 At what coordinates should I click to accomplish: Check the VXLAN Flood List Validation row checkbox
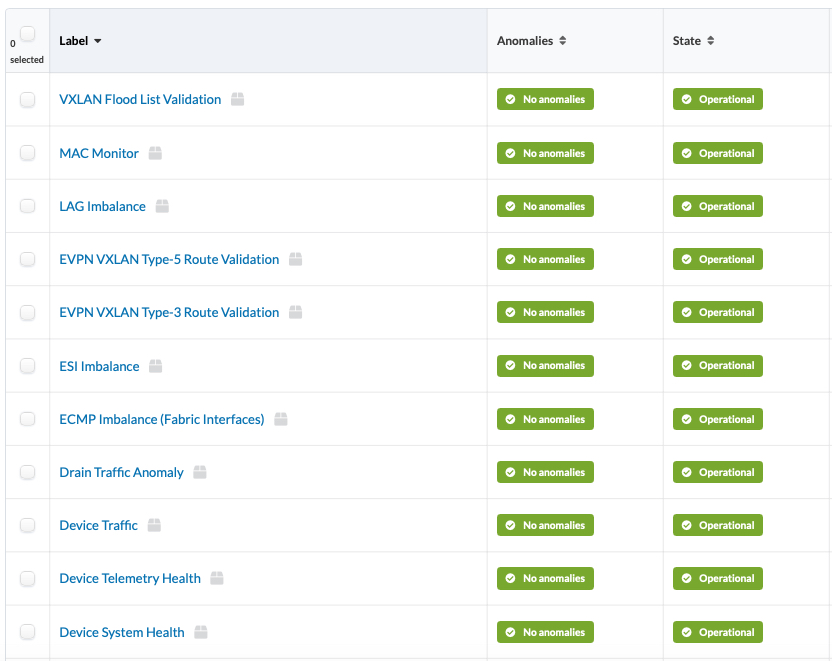(x=28, y=99)
